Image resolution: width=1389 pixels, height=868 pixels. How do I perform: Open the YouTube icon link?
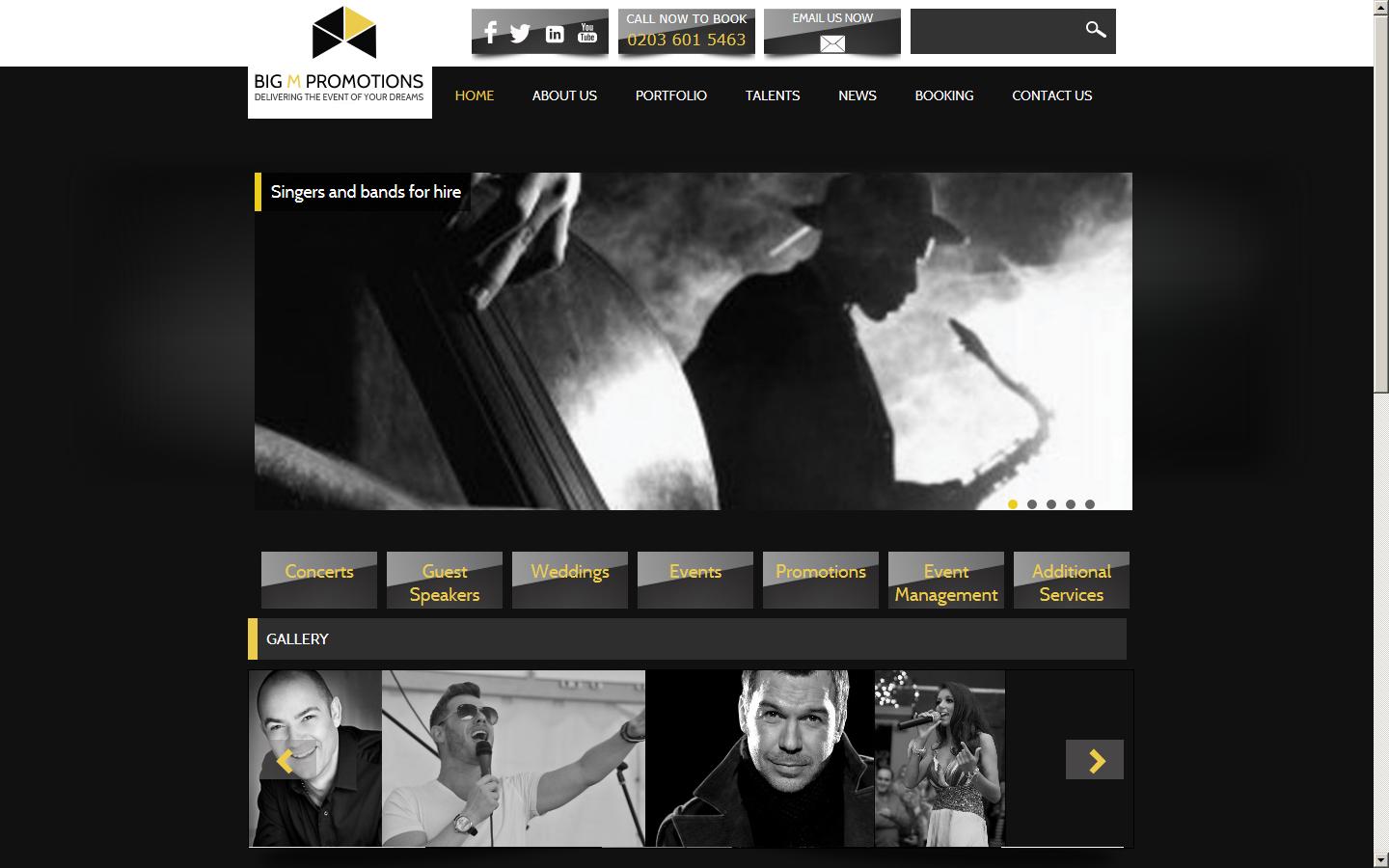pyautogui.click(x=587, y=33)
